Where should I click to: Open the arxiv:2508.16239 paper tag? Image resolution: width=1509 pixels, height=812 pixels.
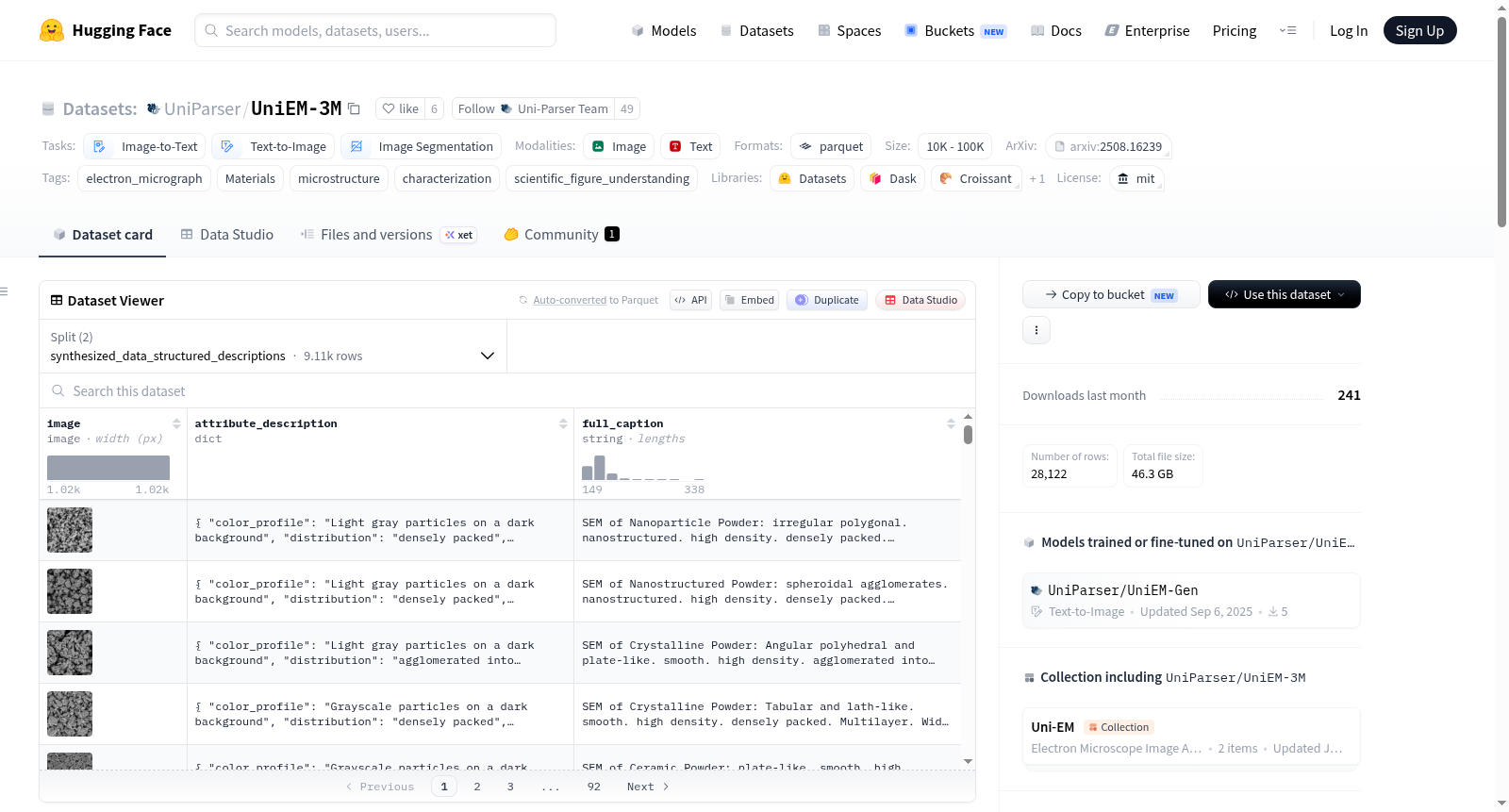1108,146
